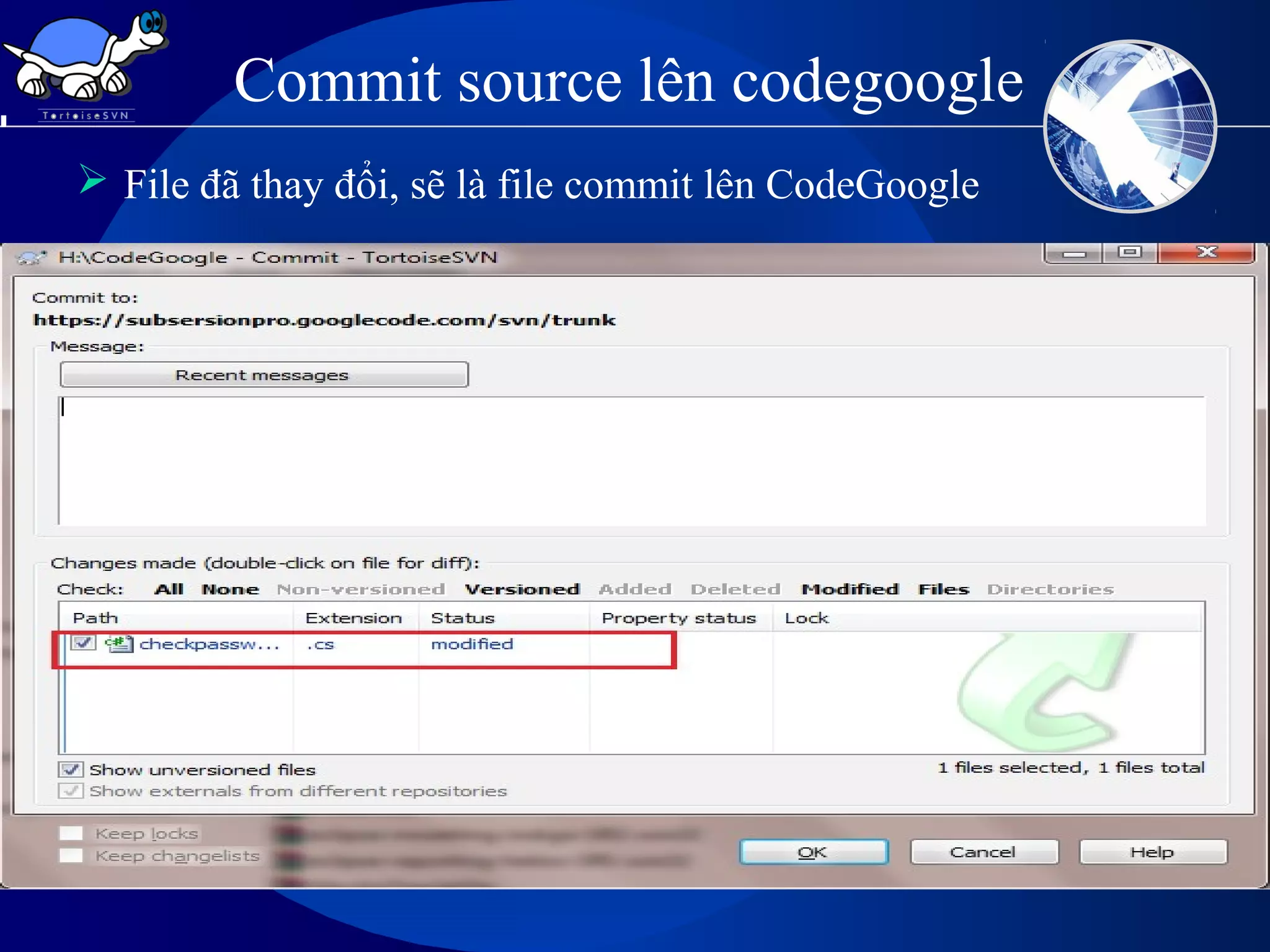Viewport: 1270px width, 952px height.
Task: Uncheck the checkpassw file checkbox
Action: pos(82,643)
